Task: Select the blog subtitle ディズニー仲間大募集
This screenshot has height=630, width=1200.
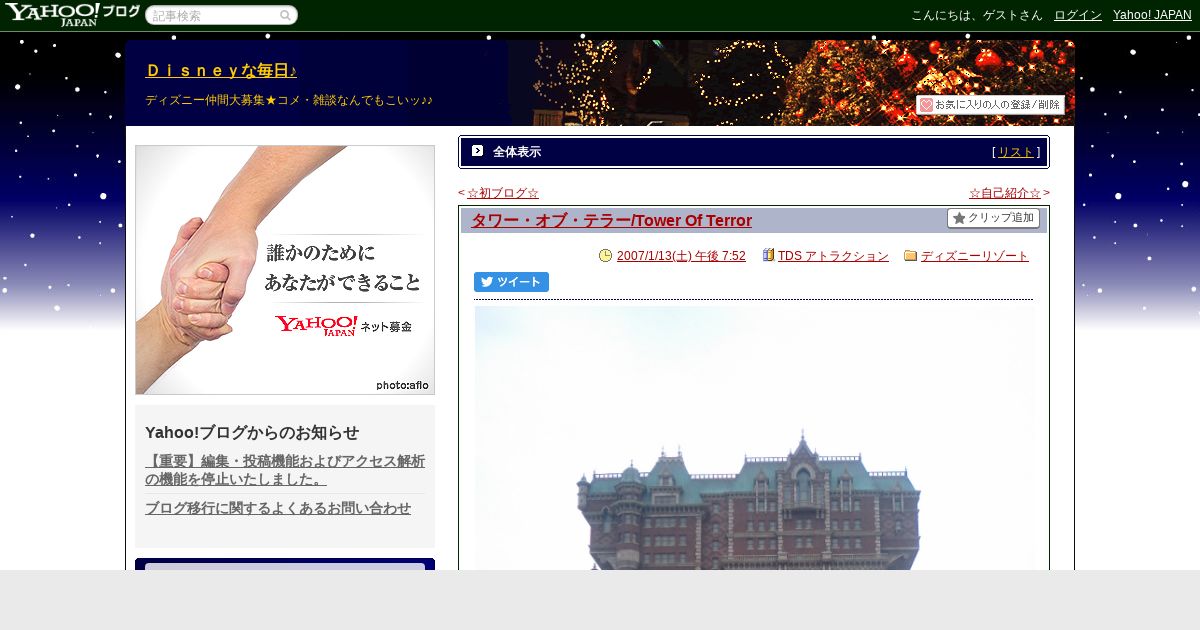Action: tap(289, 100)
